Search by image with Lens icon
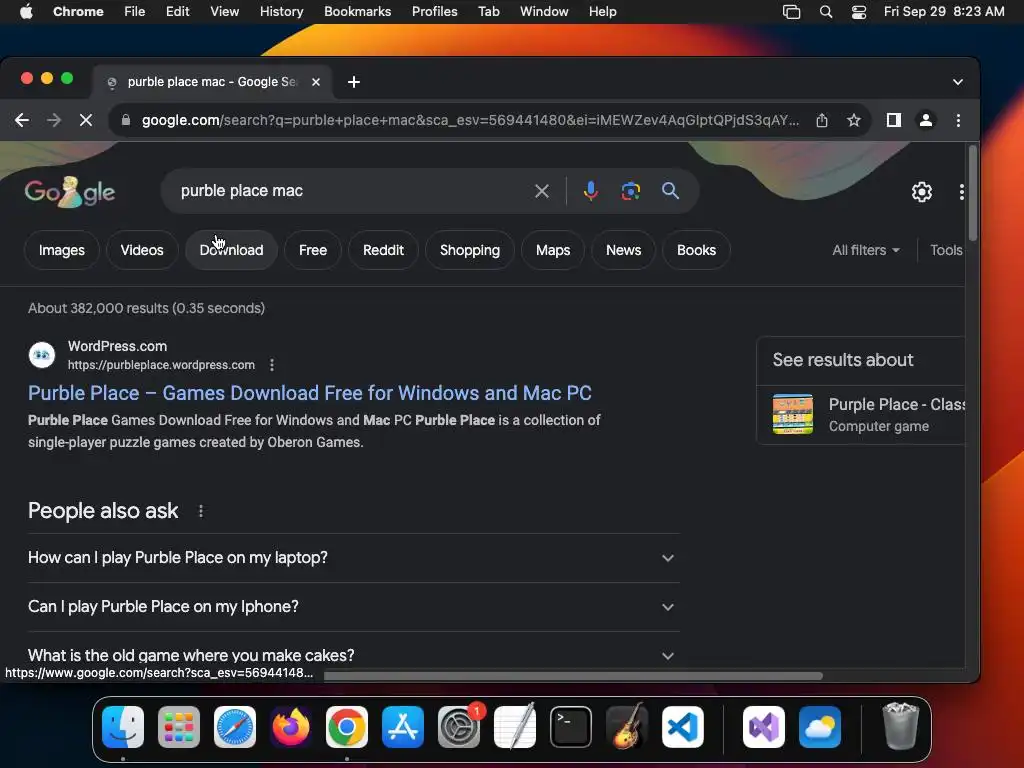This screenshot has height=768, width=1024. pyautogui.click(x=630, y=191)
